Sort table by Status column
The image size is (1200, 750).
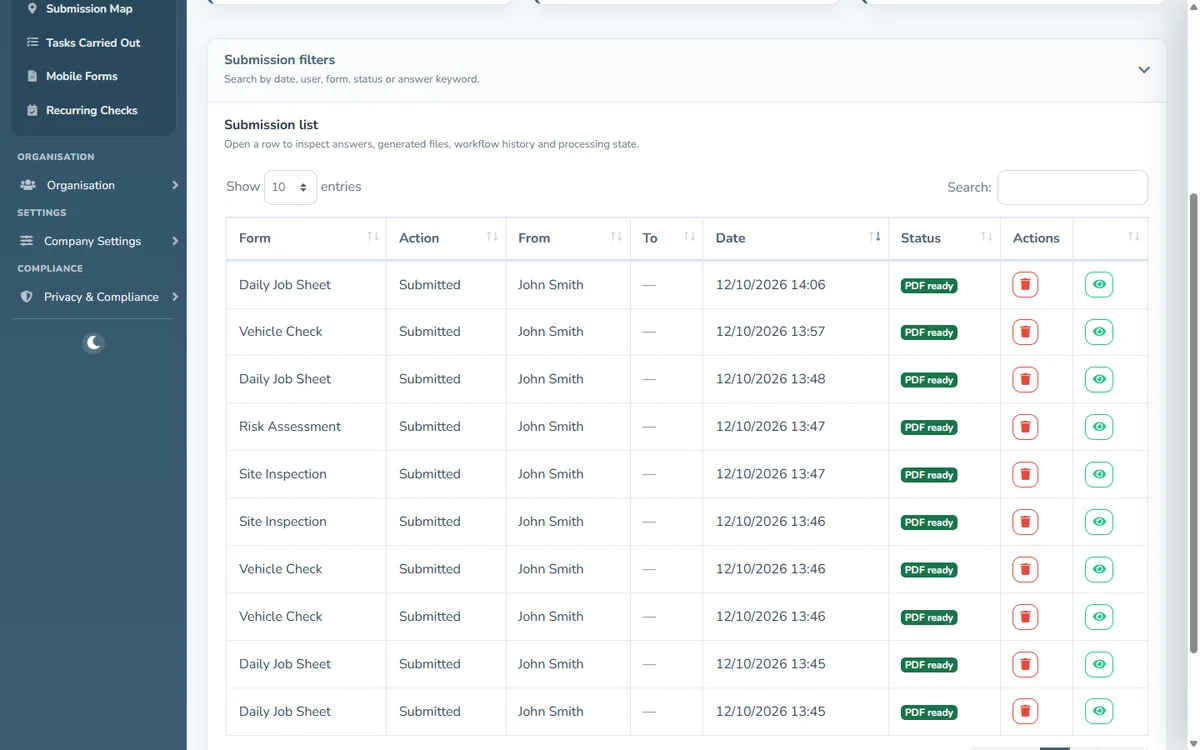pos(944,238)
